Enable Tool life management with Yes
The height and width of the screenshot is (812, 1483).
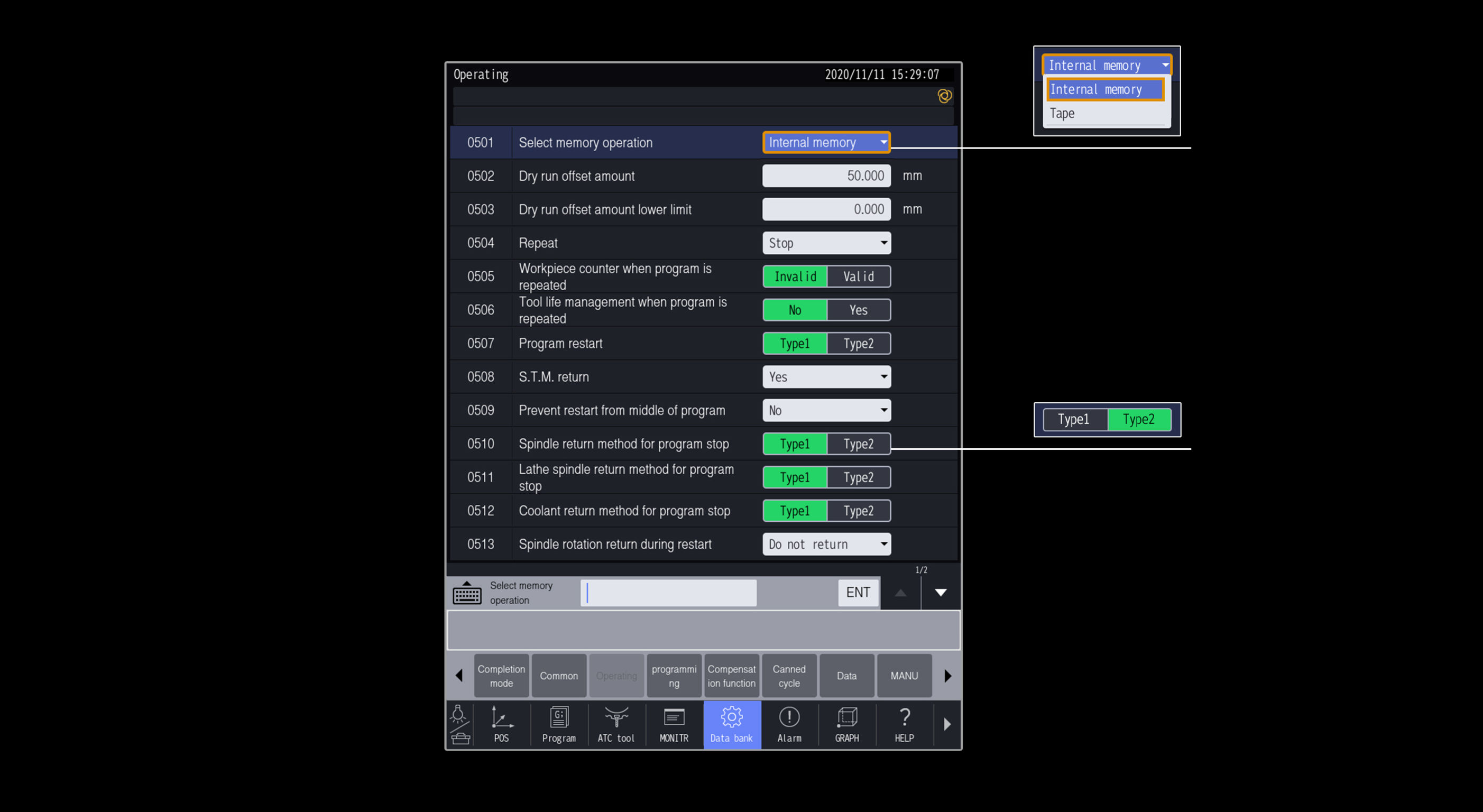[858, 310]
